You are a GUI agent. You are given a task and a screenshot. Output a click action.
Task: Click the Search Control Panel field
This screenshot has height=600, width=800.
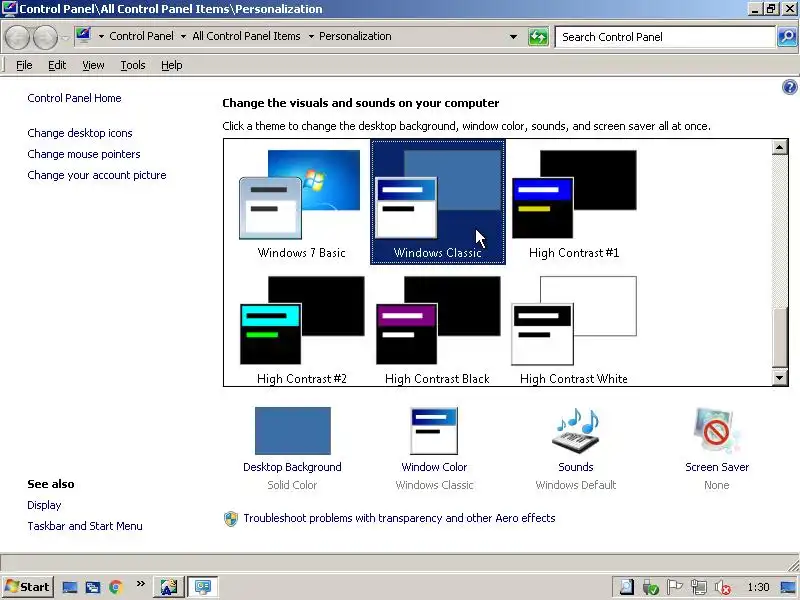(665, 37)
